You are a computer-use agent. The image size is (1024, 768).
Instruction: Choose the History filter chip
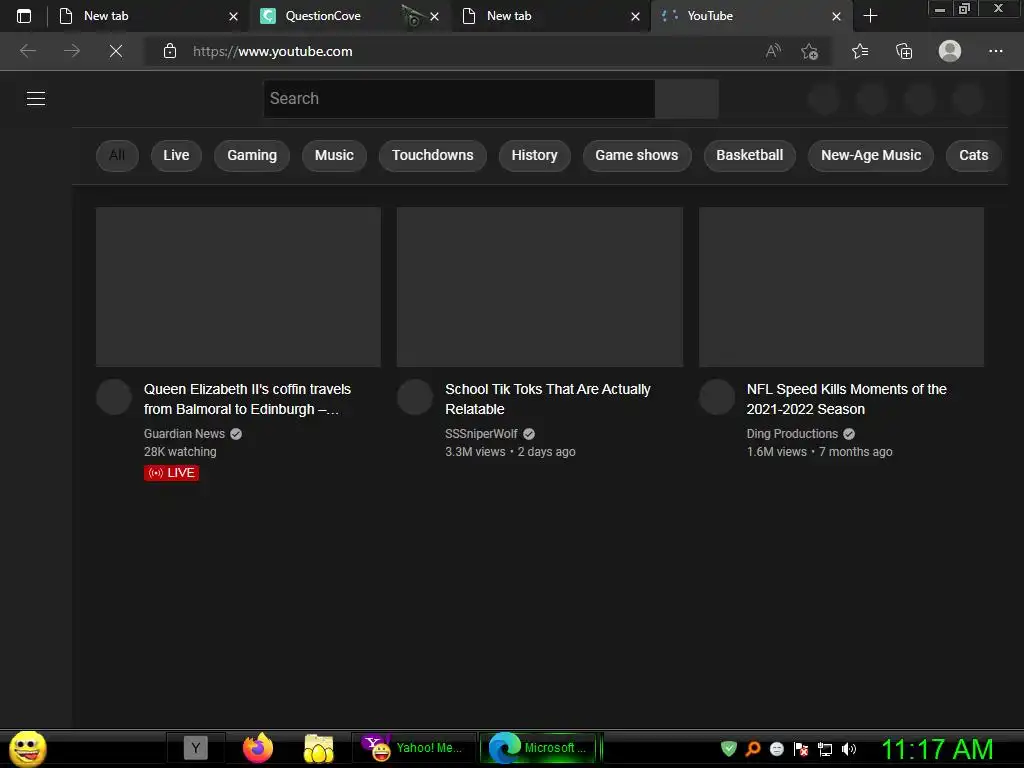[x=534, y=155]
